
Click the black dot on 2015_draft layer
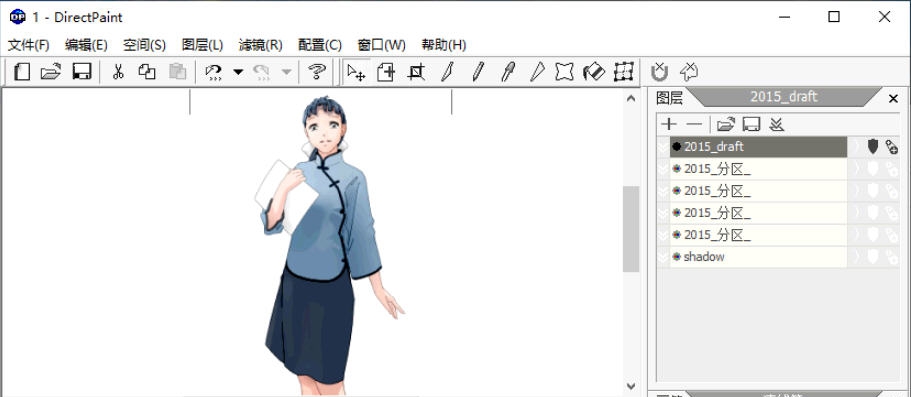pos(676,146)
